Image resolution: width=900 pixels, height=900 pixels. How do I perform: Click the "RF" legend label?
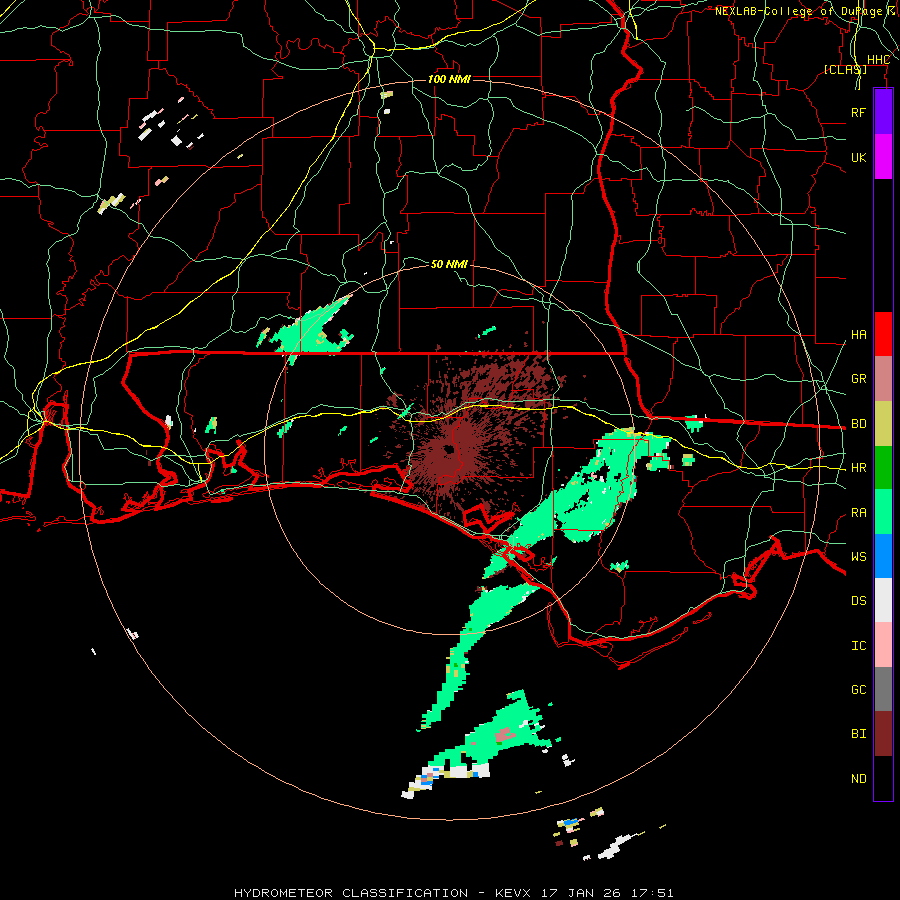coord(858,112)
